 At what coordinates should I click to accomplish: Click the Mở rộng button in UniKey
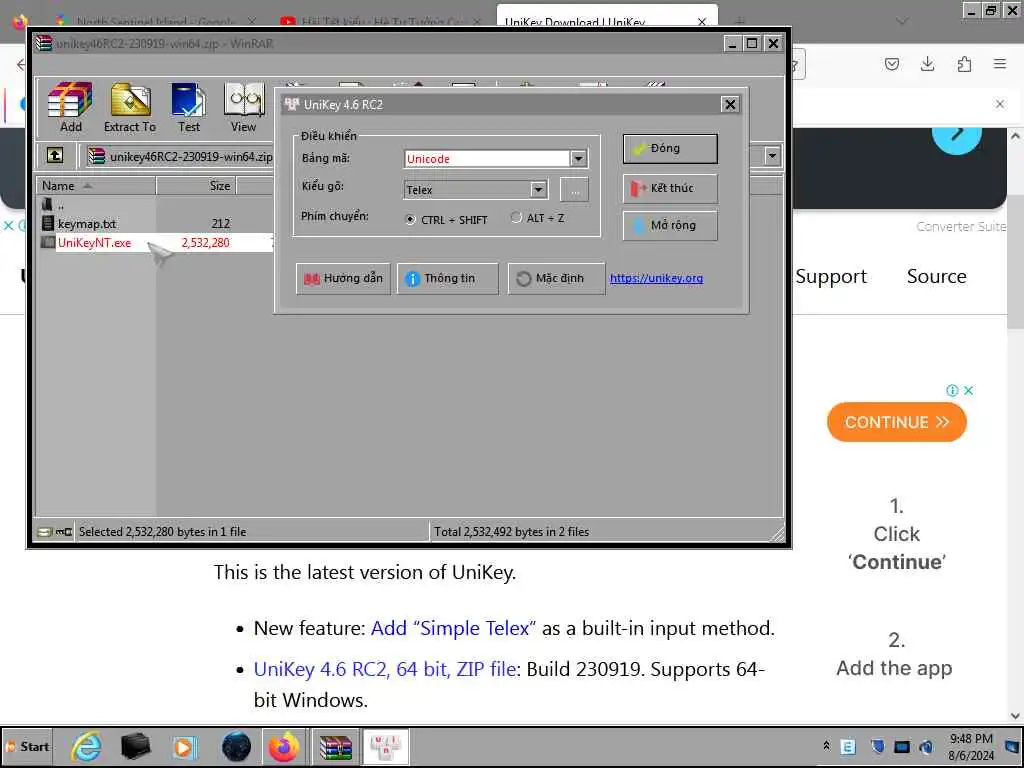[x=670, y=225]
